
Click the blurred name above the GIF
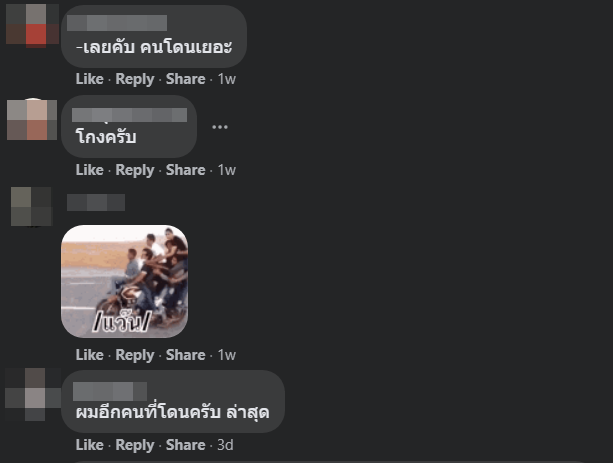pos(96,203)
